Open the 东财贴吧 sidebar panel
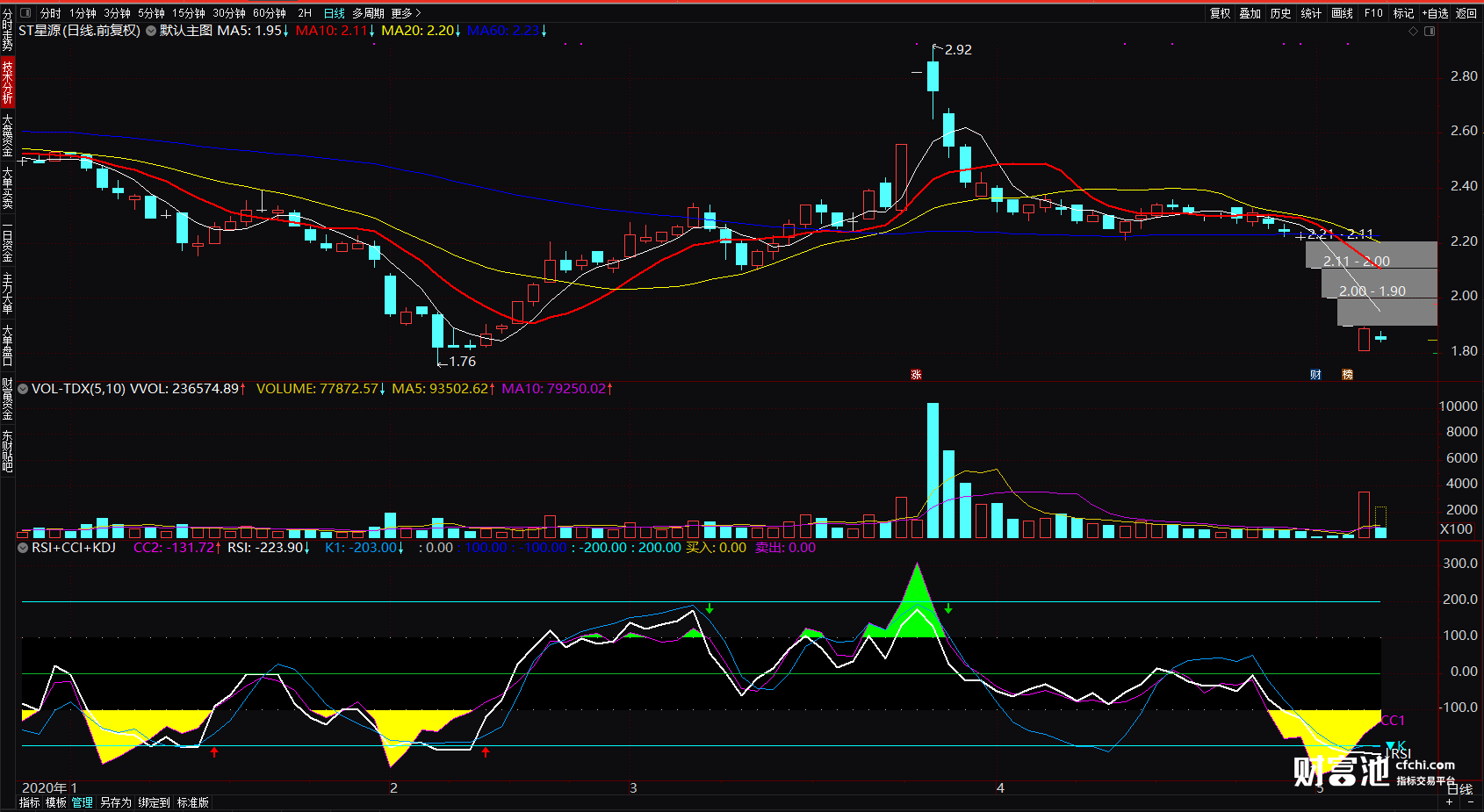Viewport: 1484px width, 812px height. [x=7, y=452]
